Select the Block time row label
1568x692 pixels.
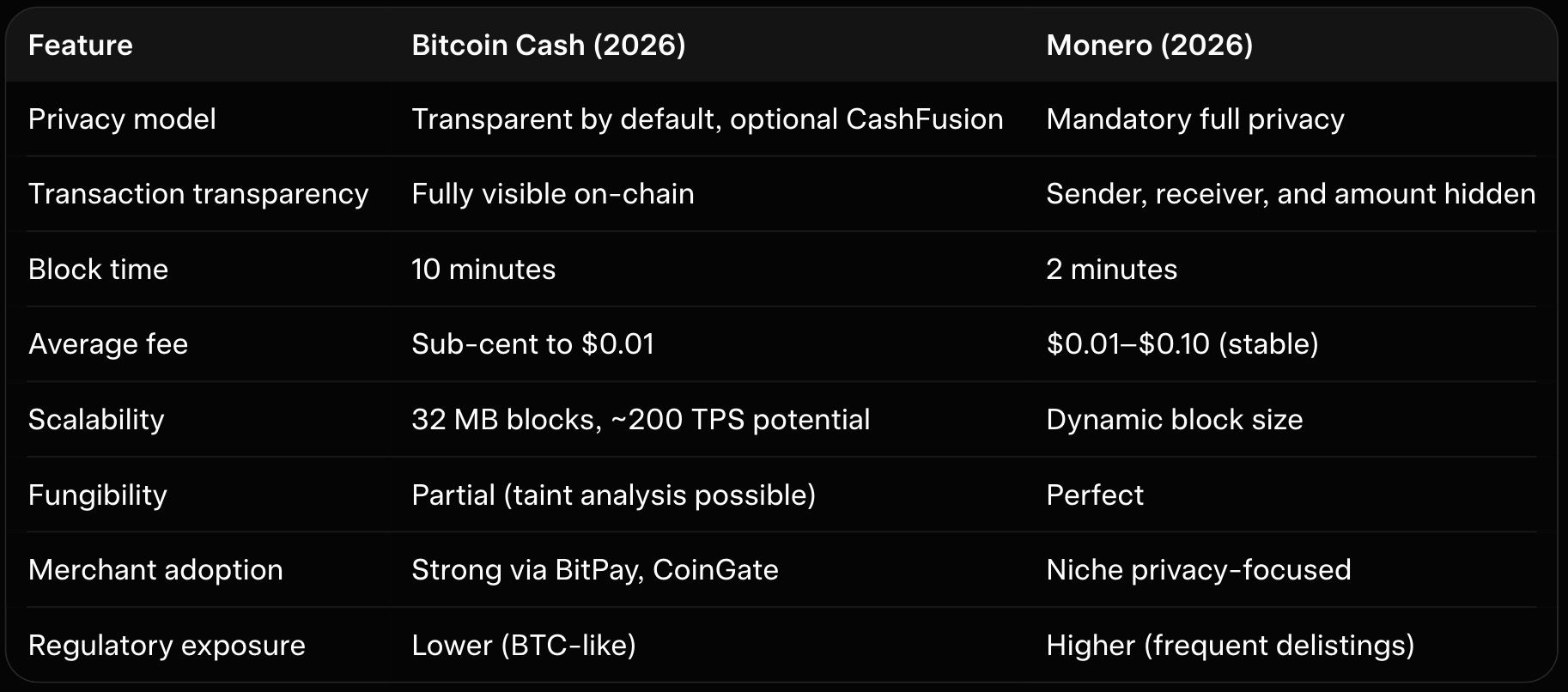coord(98,270)
